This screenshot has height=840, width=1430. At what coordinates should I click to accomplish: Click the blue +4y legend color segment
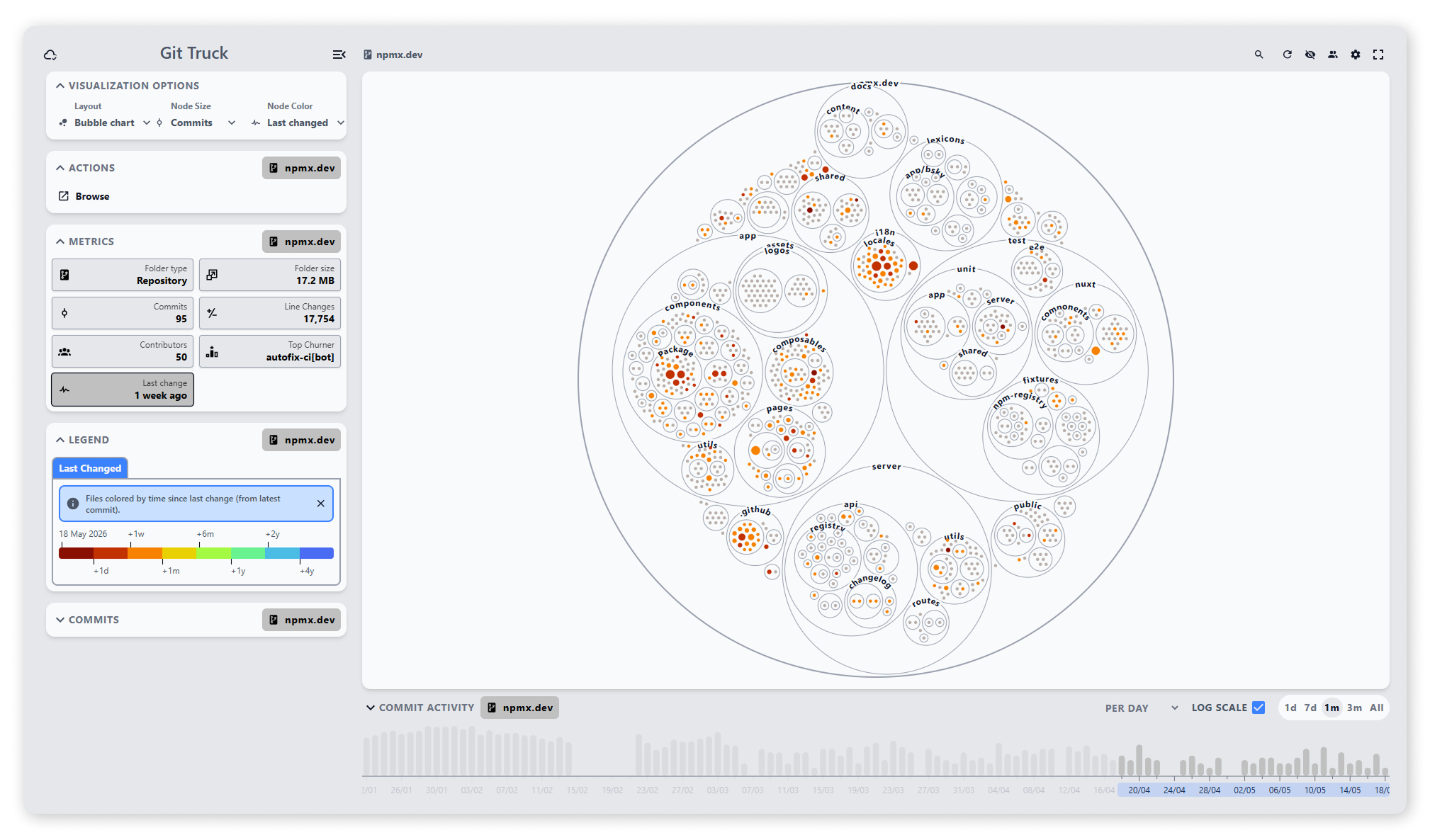pyautogui.click(x=316, y=553)
